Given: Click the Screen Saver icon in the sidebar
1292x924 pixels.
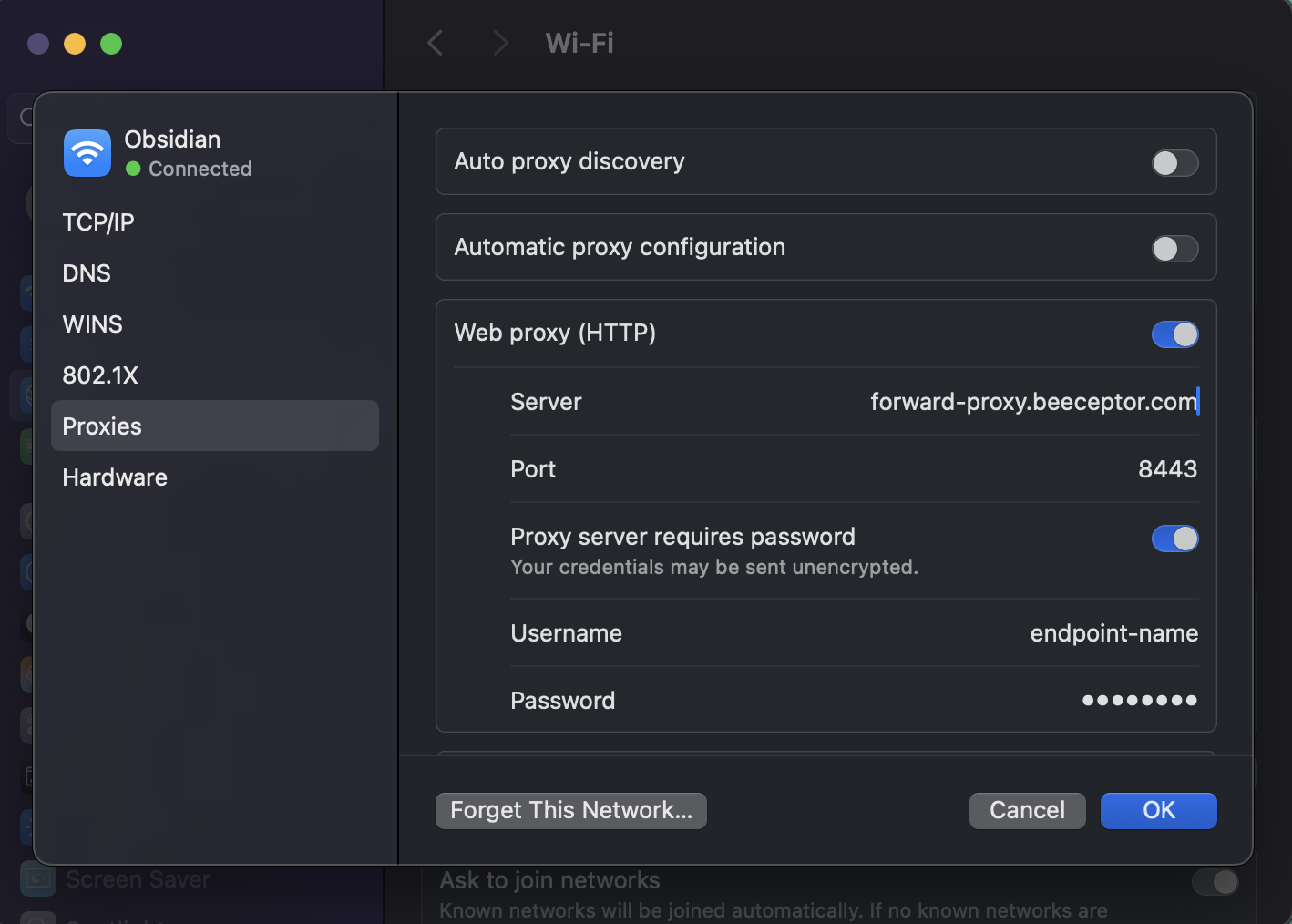Looking at the screenshot, I should point(37,878).
